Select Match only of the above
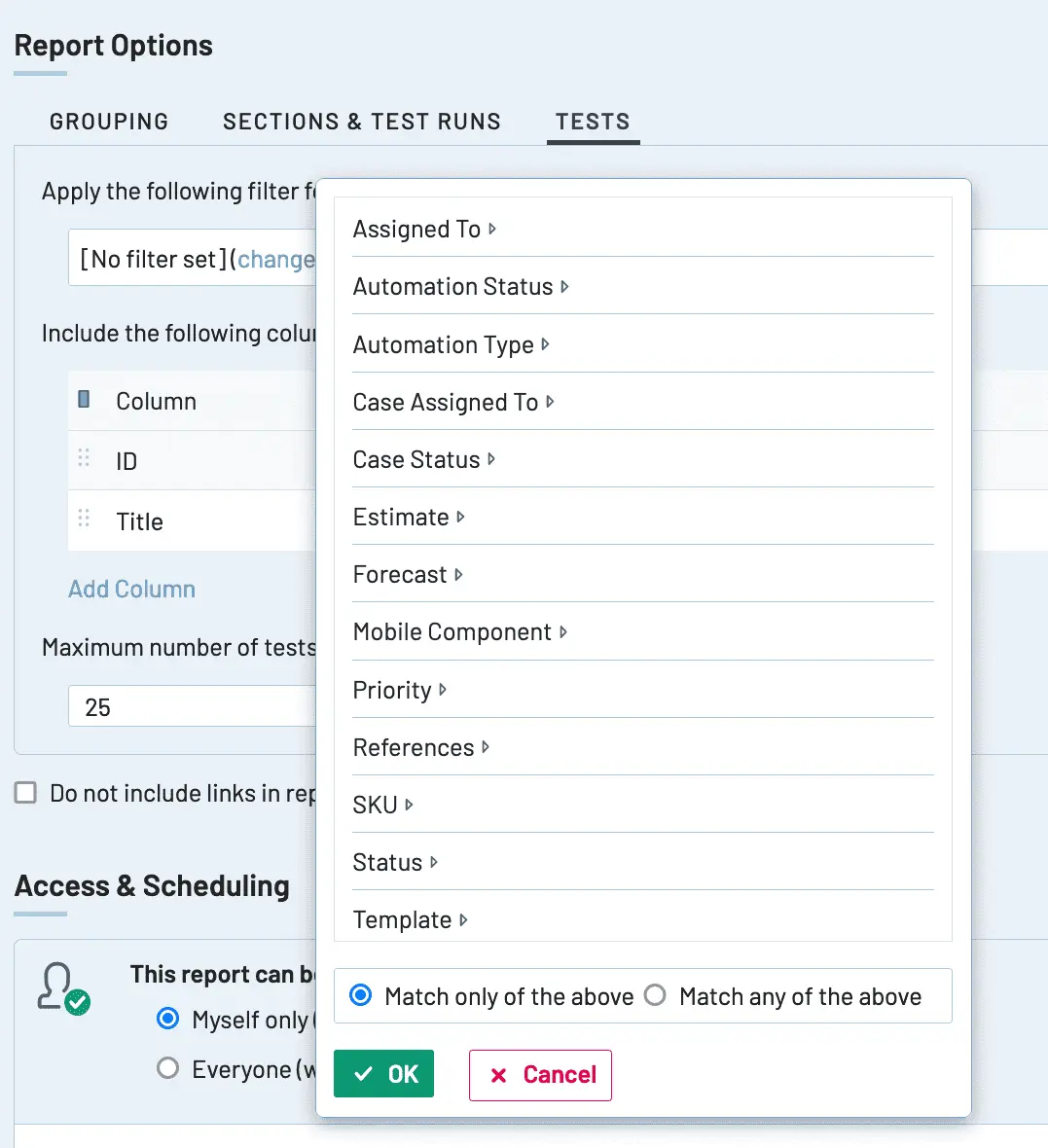This screenshot has width=1048, height=1148. (x=360, y=995)
